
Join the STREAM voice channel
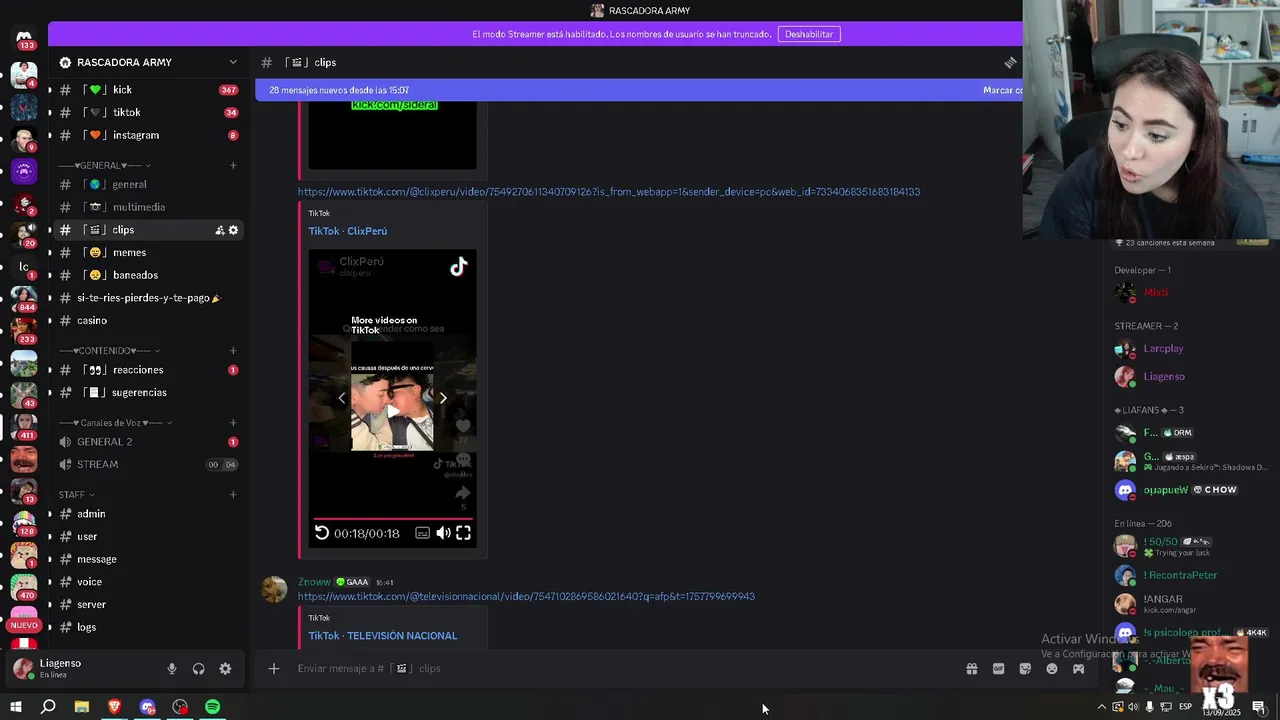point(148,464)
